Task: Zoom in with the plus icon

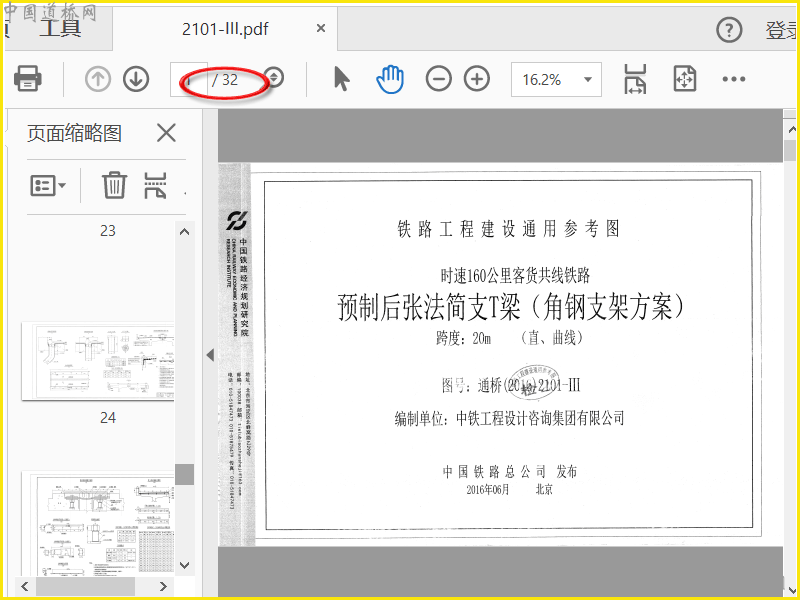Action: [x=477, y=79]
